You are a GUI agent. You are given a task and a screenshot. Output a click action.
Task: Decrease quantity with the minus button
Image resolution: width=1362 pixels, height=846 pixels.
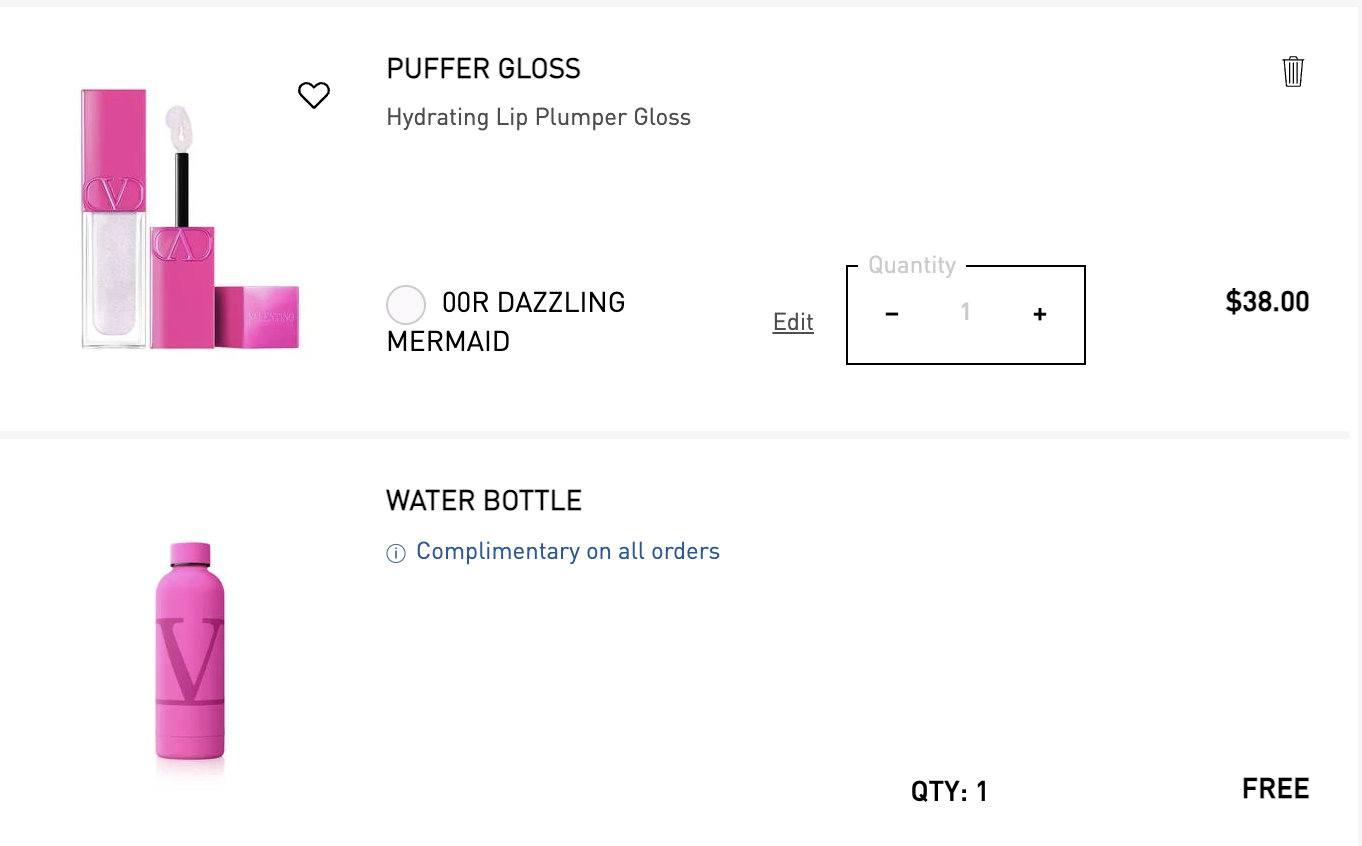892,314
